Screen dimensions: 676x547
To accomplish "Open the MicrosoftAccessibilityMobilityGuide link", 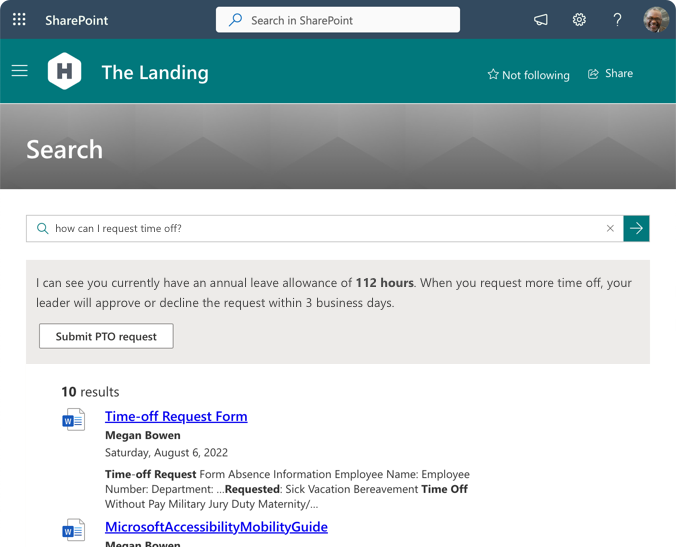I will click(216, 527).
